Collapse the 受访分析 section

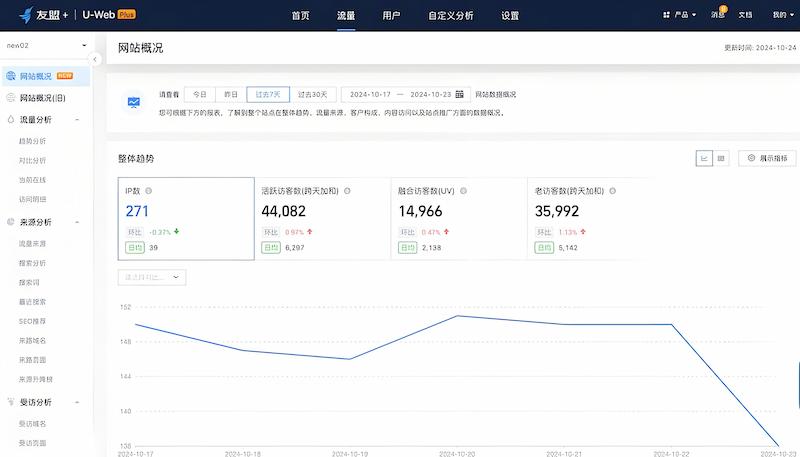coord(78,402)
